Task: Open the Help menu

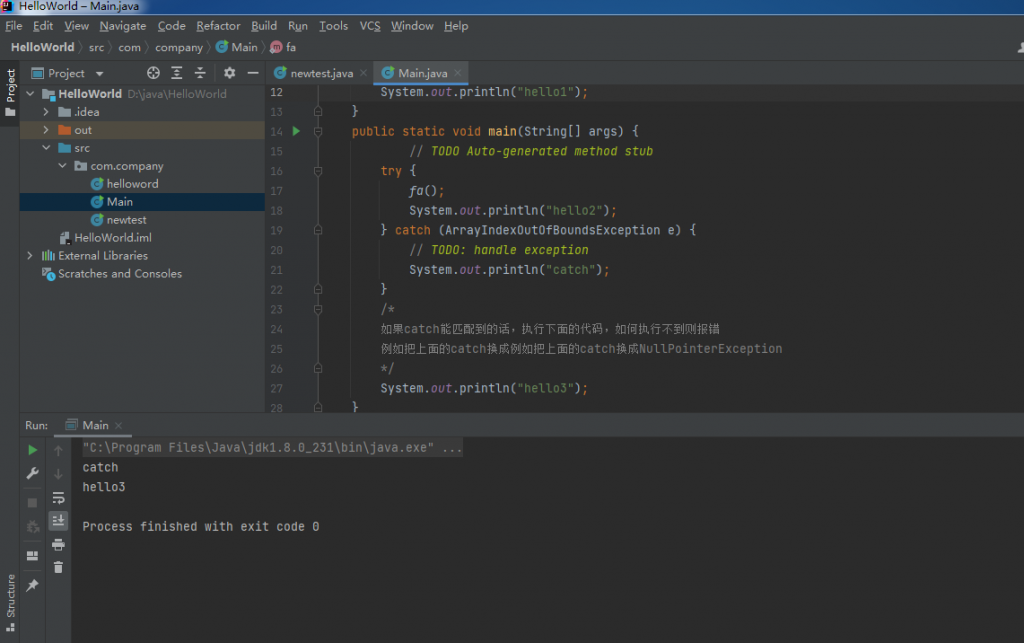Action: click(456, 26)
